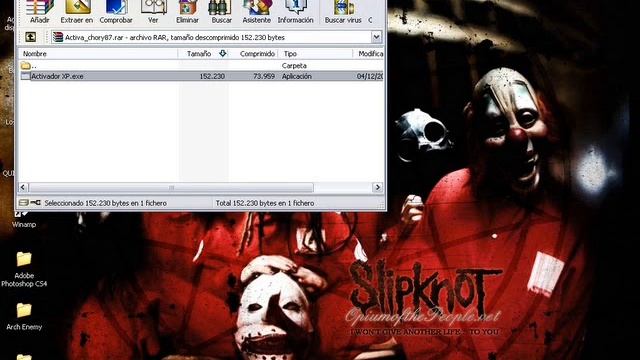Screen dimensions: 640x360
Task: Open the Arch Enemy desktop folder
Action: tap(24, 316)
